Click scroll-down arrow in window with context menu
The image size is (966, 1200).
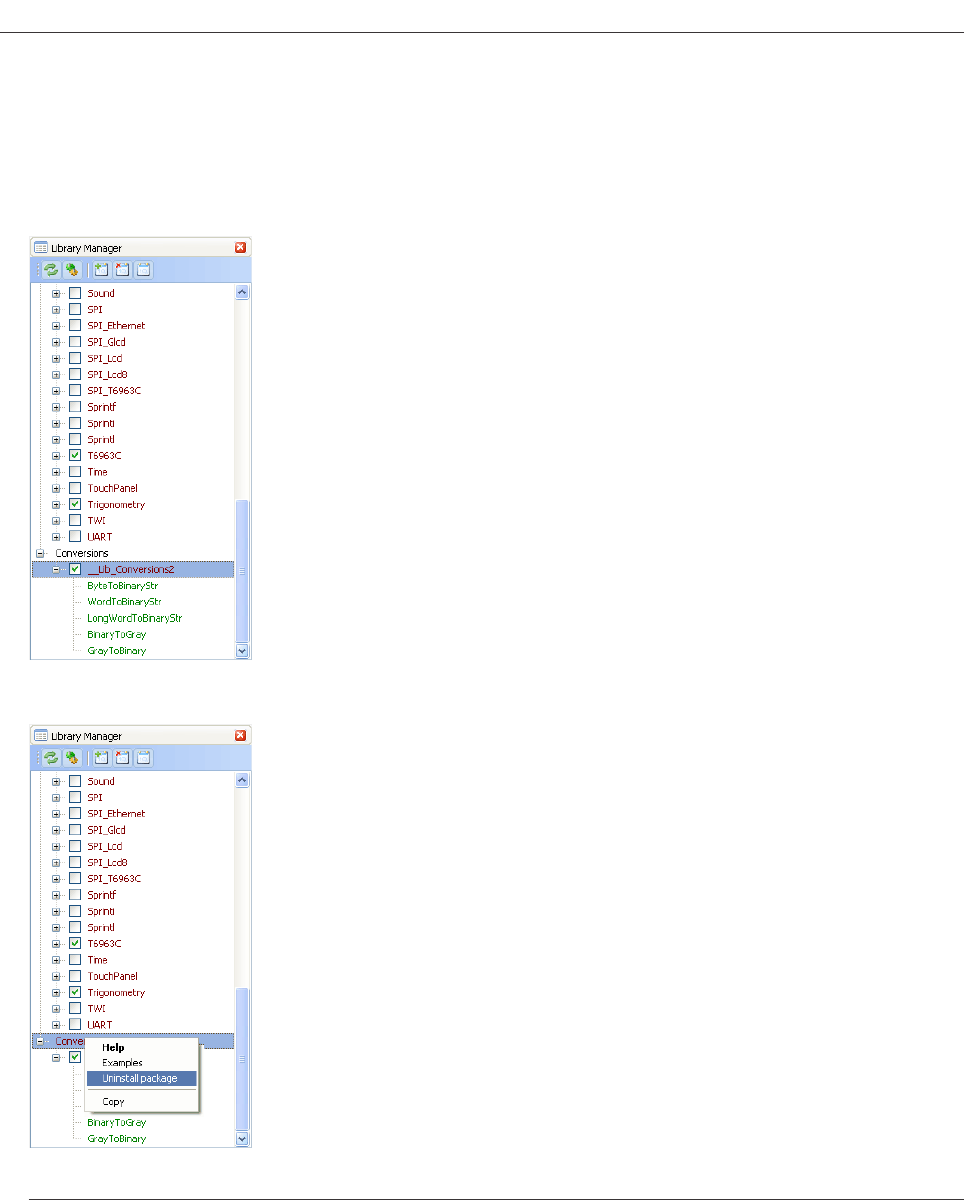click(x=241, y=1138)
